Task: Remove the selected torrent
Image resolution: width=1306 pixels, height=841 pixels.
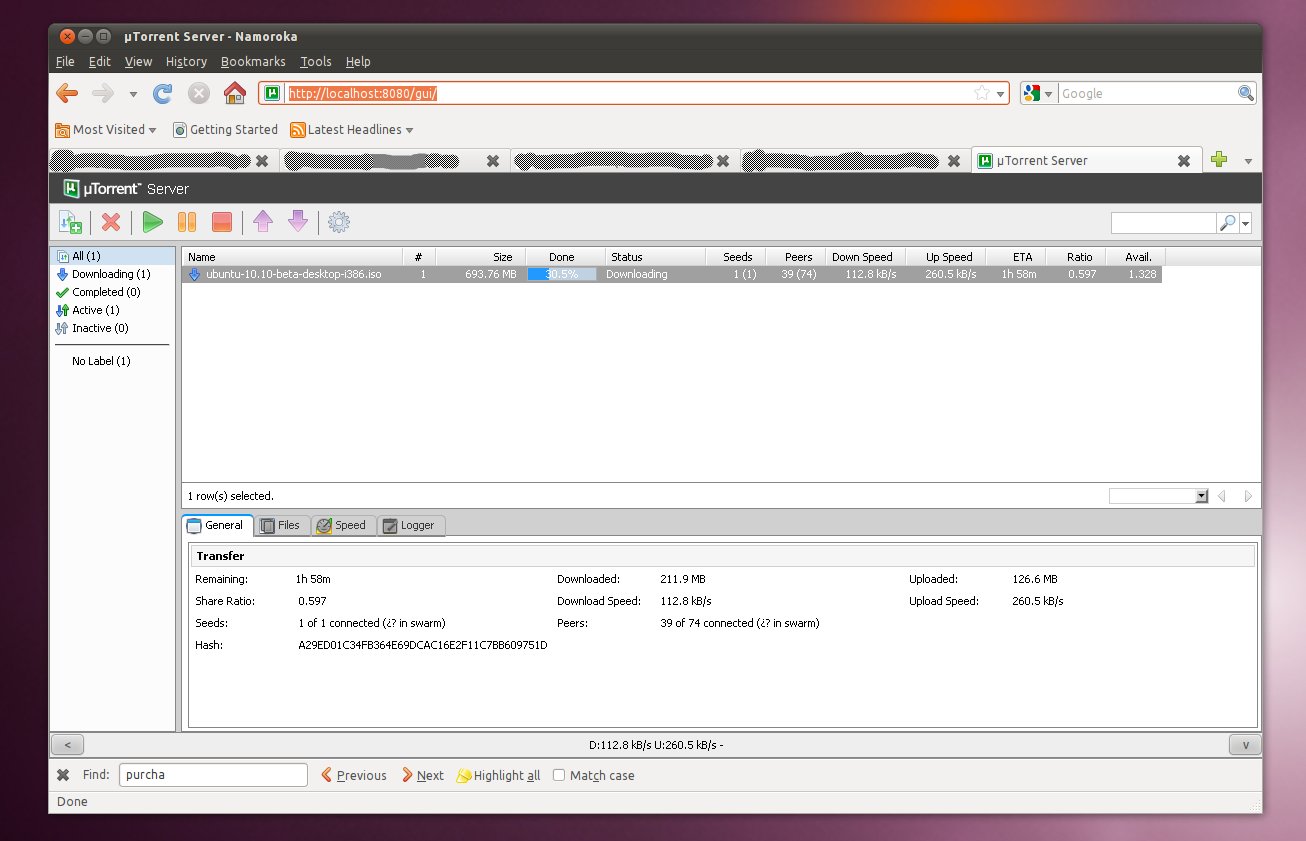Action: tap(111, 221)
